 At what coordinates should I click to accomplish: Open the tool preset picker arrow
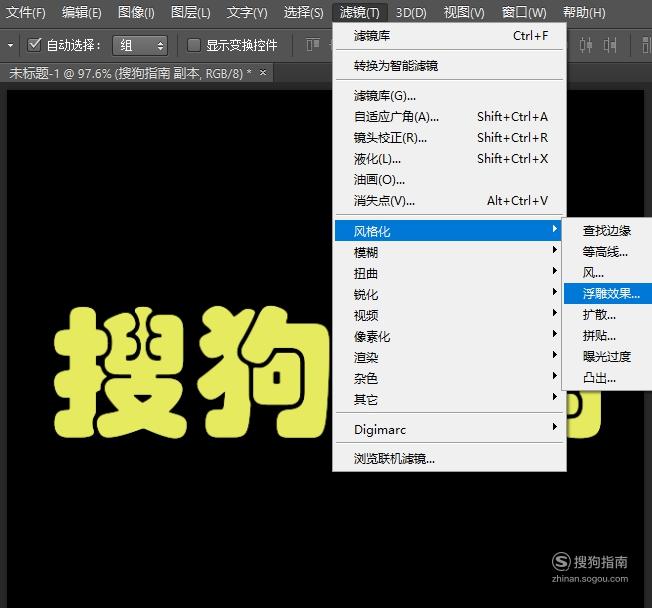coord(10,45)
